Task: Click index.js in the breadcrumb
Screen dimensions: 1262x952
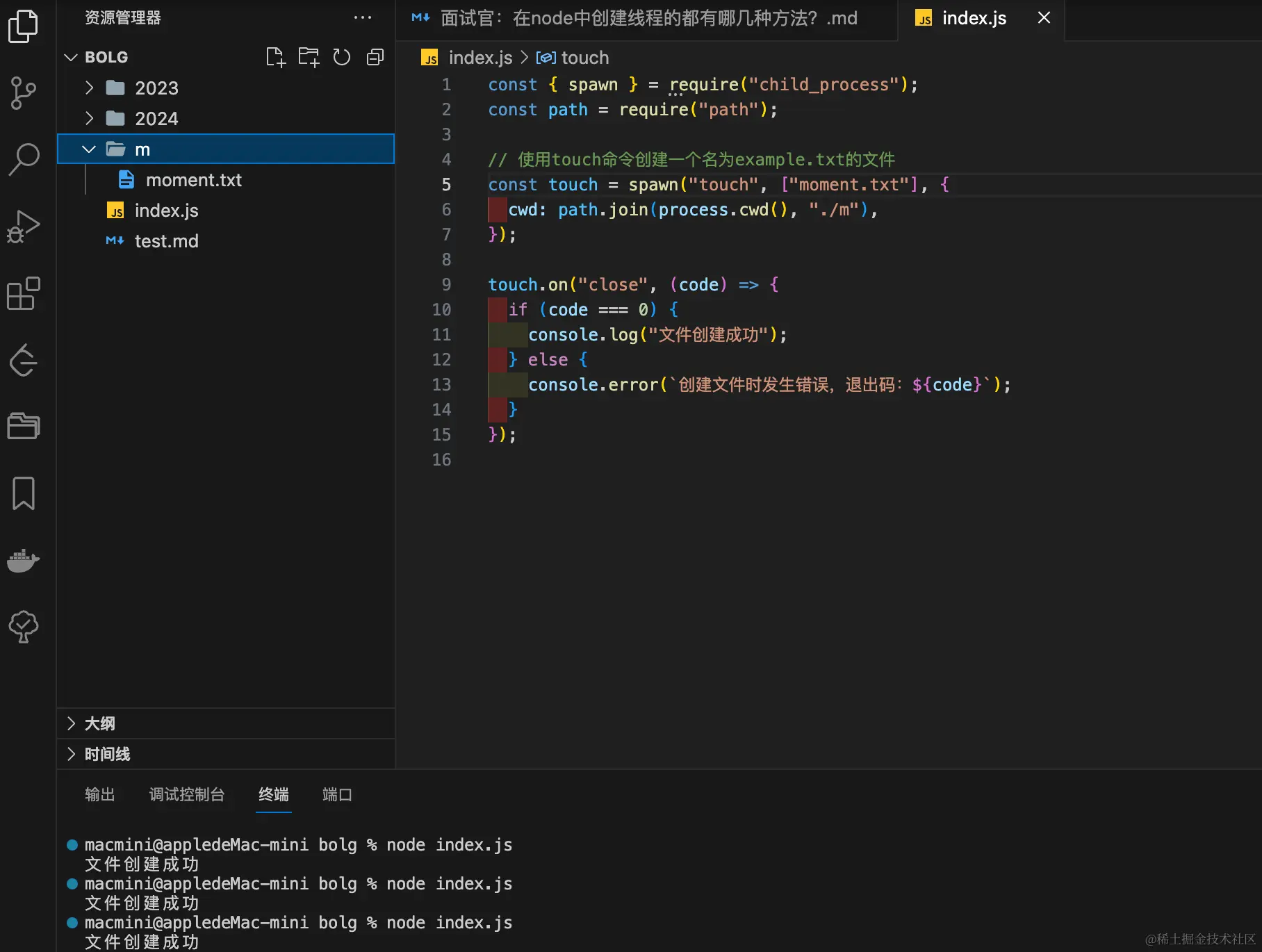Action: (480, 58)
